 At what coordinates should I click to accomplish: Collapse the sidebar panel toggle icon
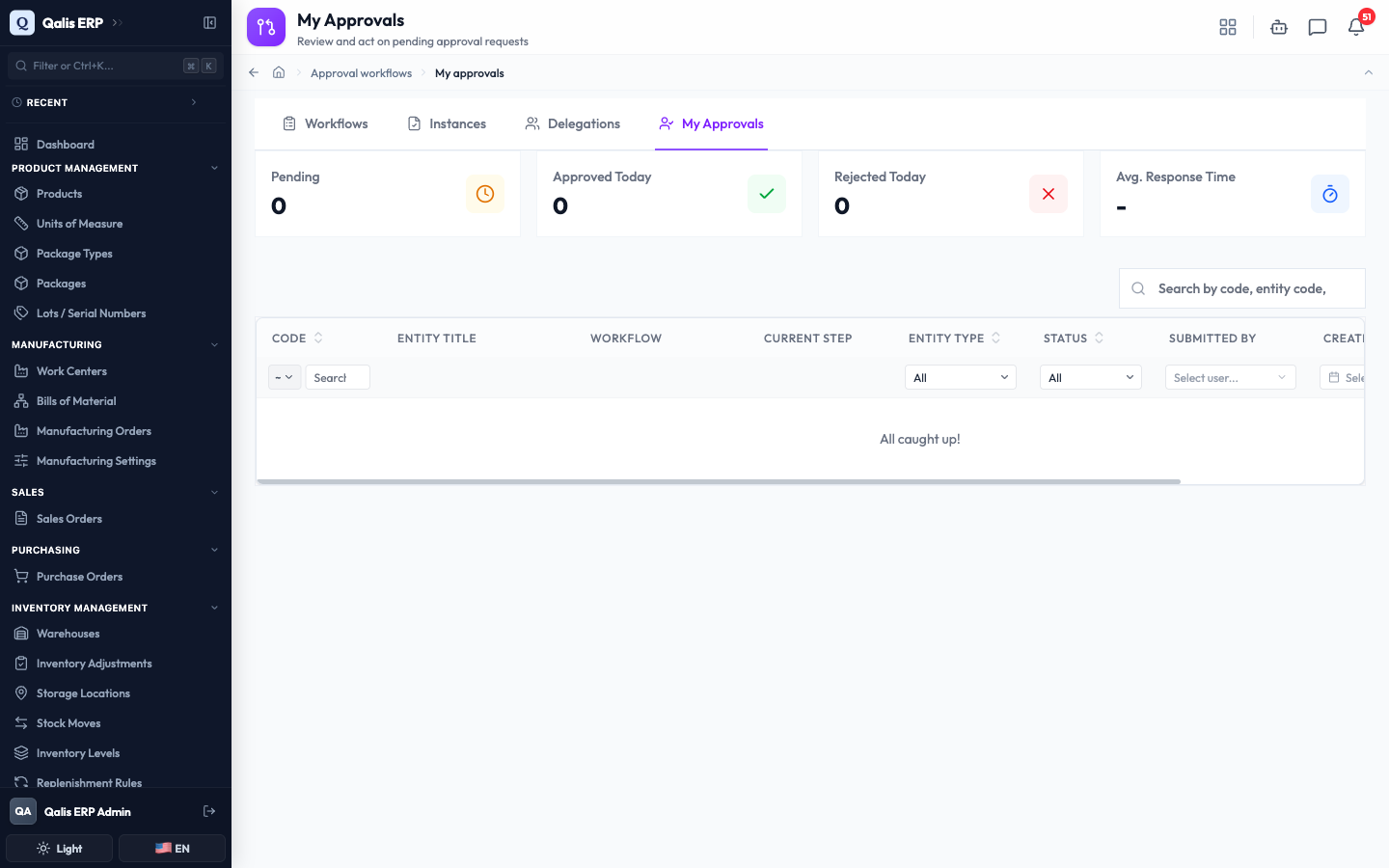(x=209, y=22)
